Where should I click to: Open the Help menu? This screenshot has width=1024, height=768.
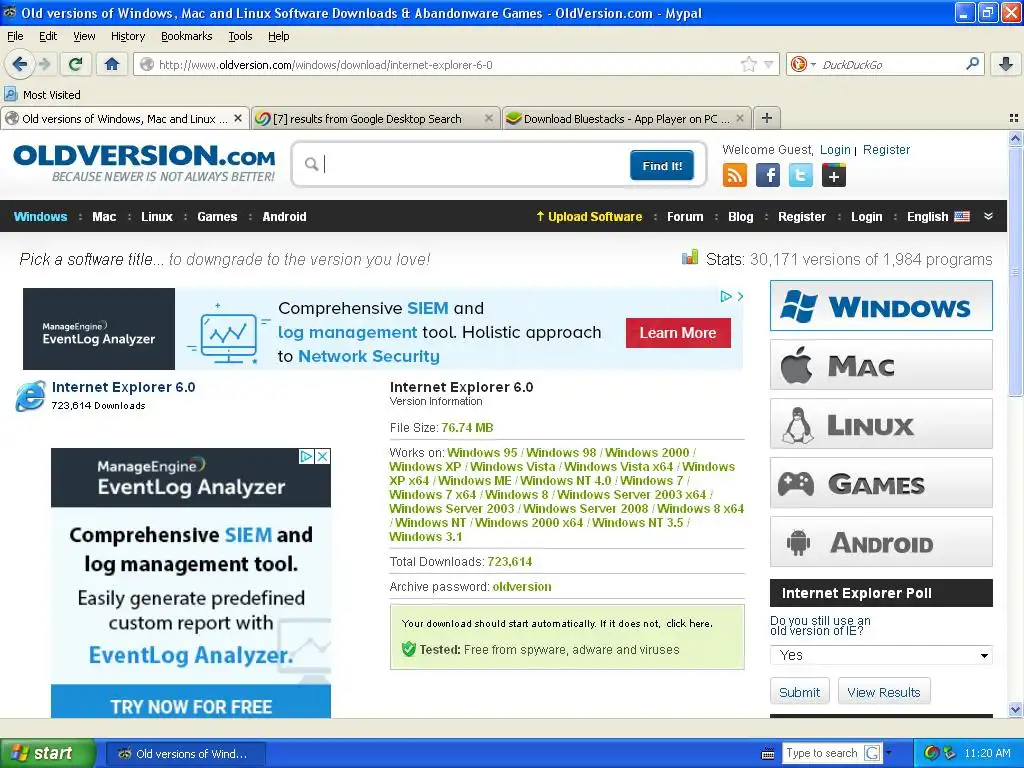[278, 36]
